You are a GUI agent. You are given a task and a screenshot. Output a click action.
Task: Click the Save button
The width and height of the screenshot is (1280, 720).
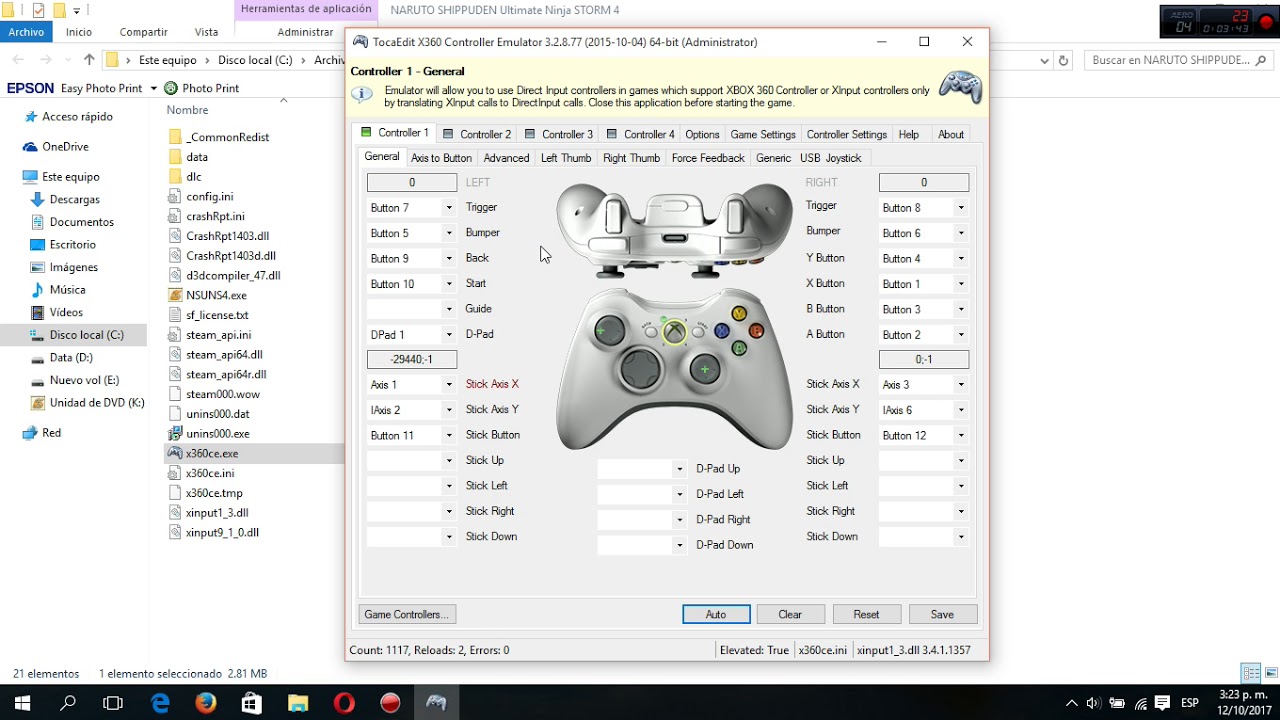point(942,615)
